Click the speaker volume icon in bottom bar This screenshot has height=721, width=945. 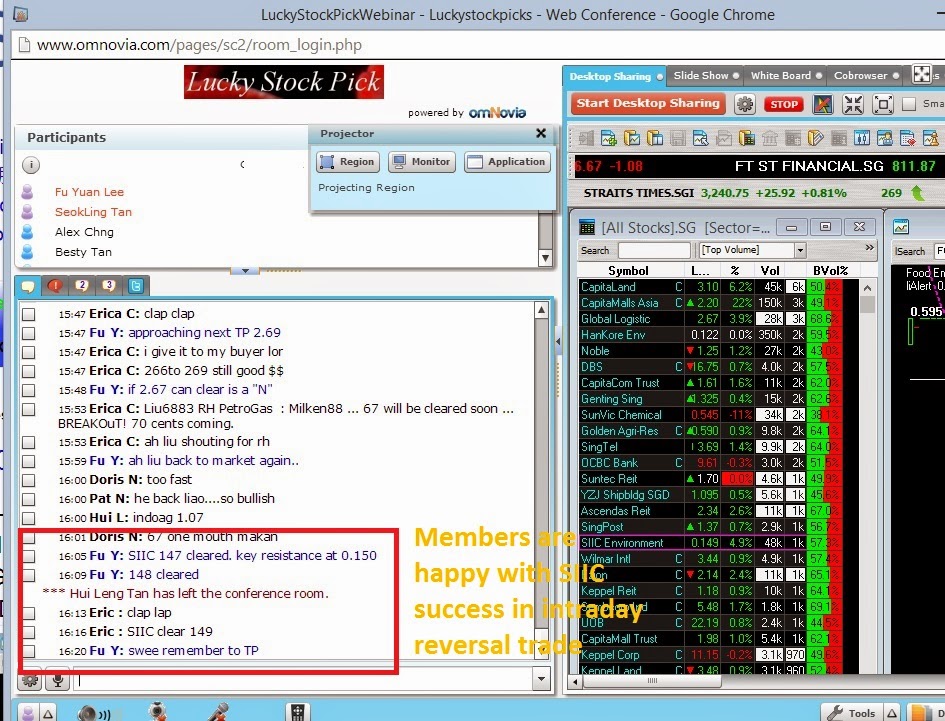click(93, 714)
